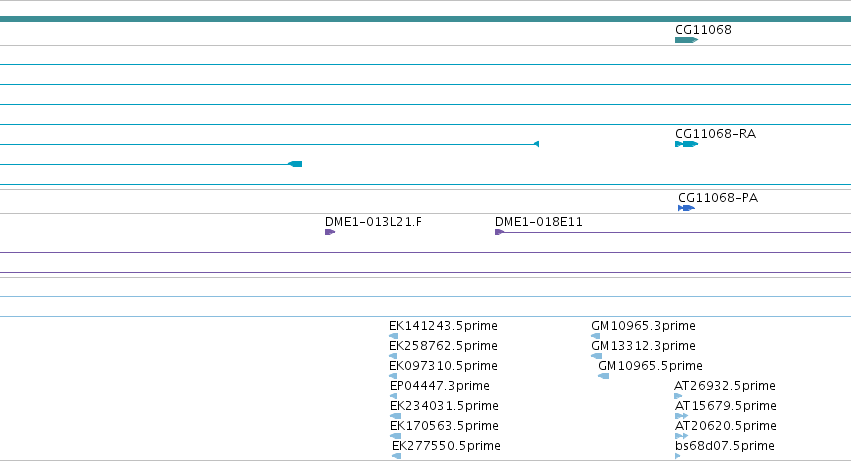This screenshot has height=461, width=851.
Task: Select the EK170563.5prime label
Action: [x=444, y=426]
